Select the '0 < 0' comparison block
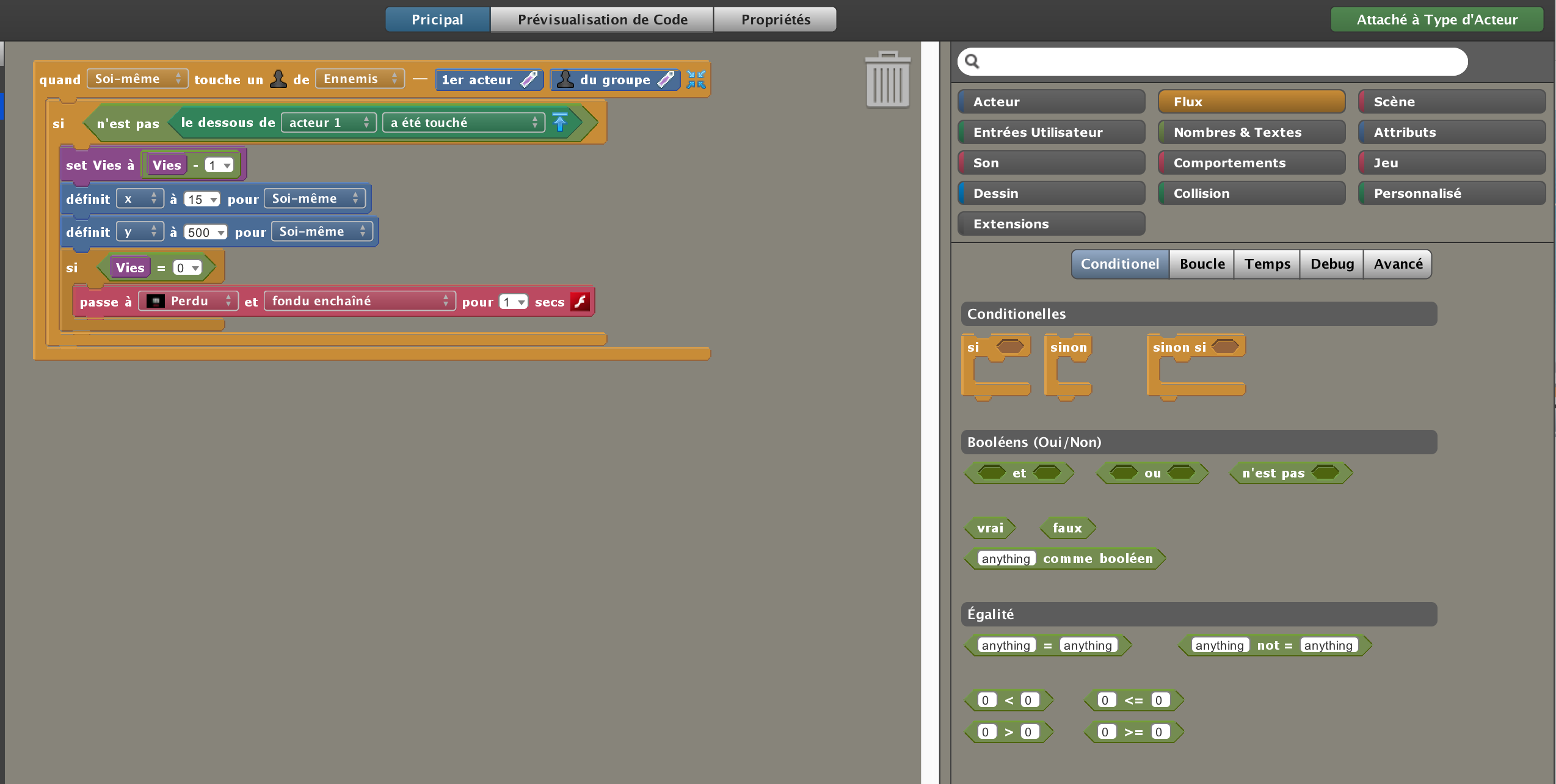1556x784 pixels. (1009, 700)
